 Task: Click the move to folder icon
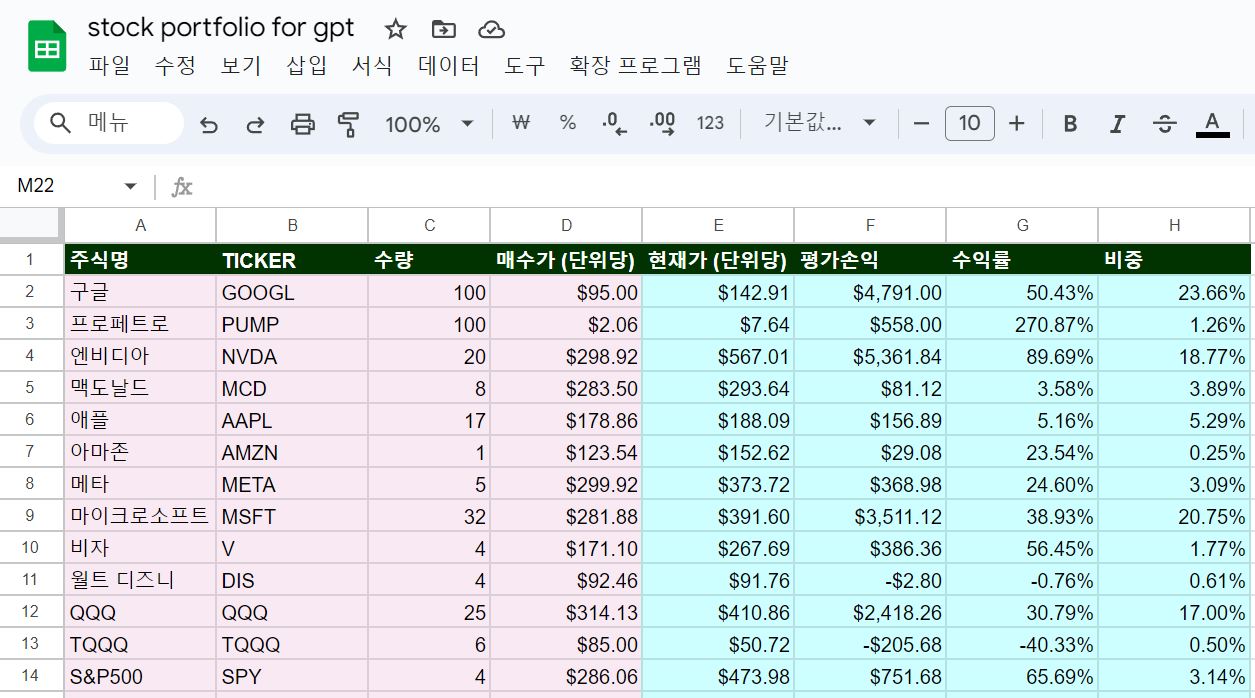click(x=443, y=29)
